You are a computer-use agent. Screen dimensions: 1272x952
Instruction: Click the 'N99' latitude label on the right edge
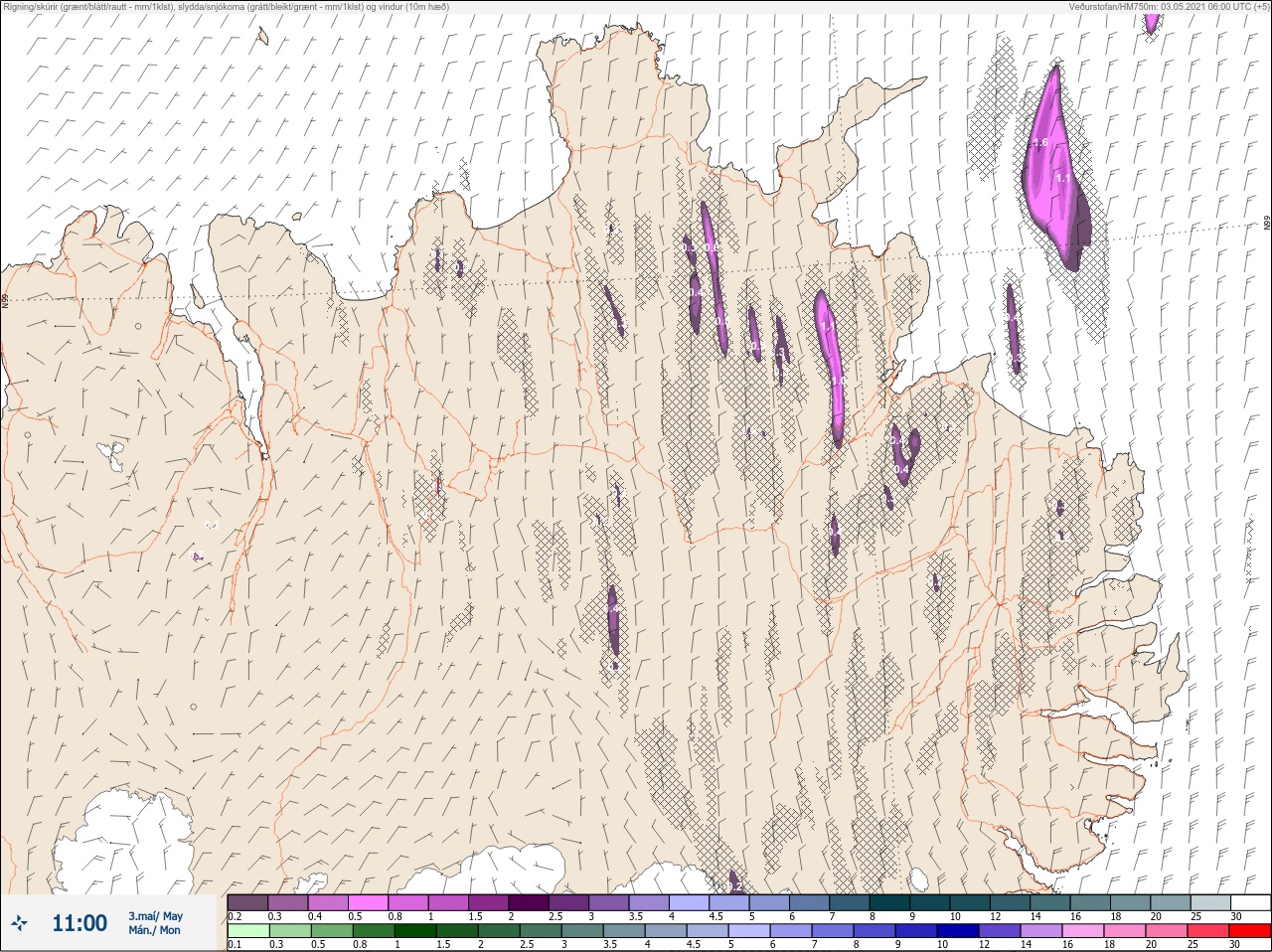[x=1267, y=225]
